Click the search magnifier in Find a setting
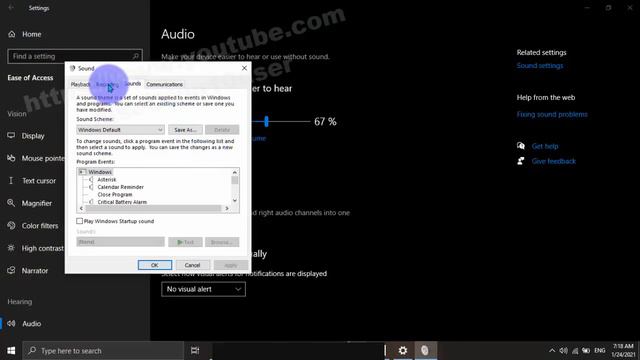 (136, 56)
